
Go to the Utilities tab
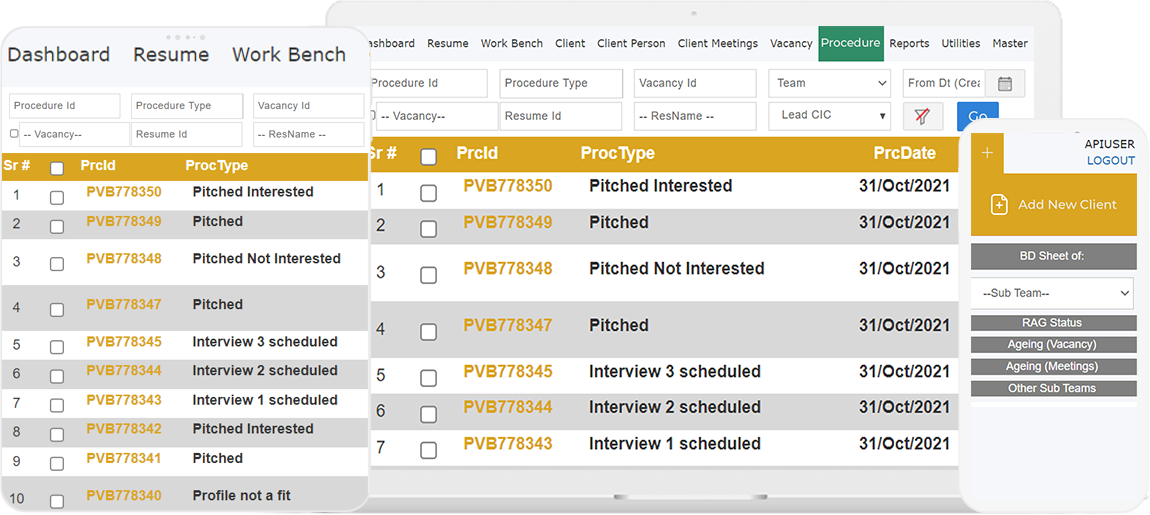click(x=960, y=44)
